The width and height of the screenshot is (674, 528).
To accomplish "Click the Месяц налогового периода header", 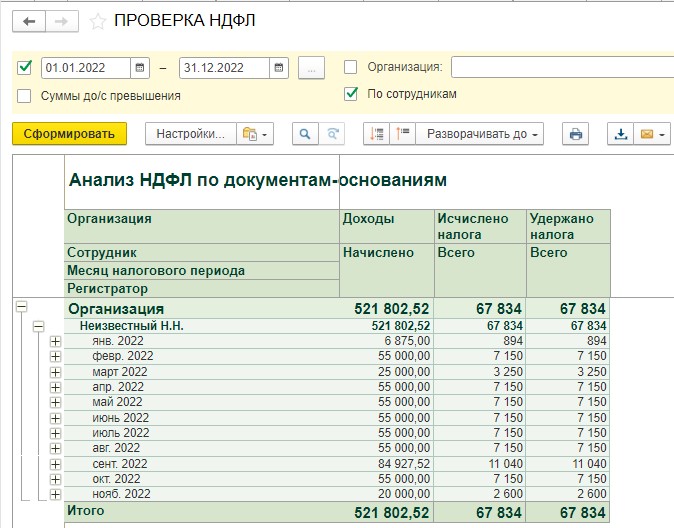I will tap(202, 271).
